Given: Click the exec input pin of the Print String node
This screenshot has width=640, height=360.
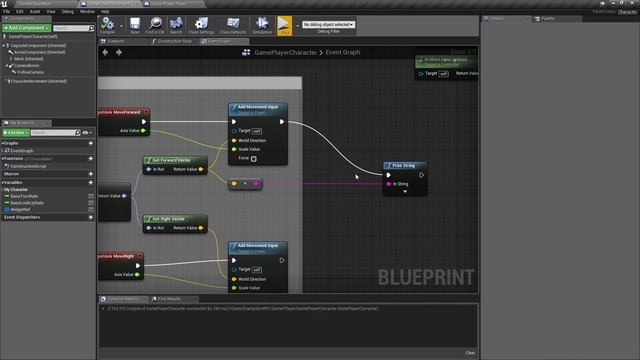Looking at the screenshot, I should pyautogui.click(x=389, y=175).
